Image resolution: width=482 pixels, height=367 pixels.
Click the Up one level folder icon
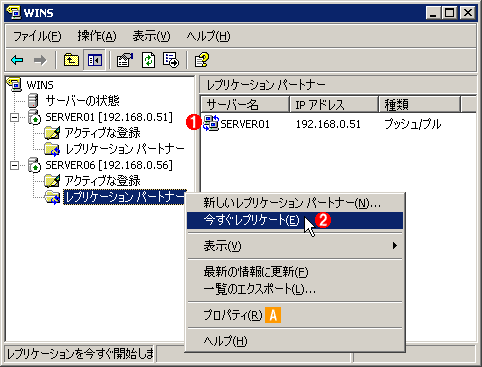click(x=71, y=60)
